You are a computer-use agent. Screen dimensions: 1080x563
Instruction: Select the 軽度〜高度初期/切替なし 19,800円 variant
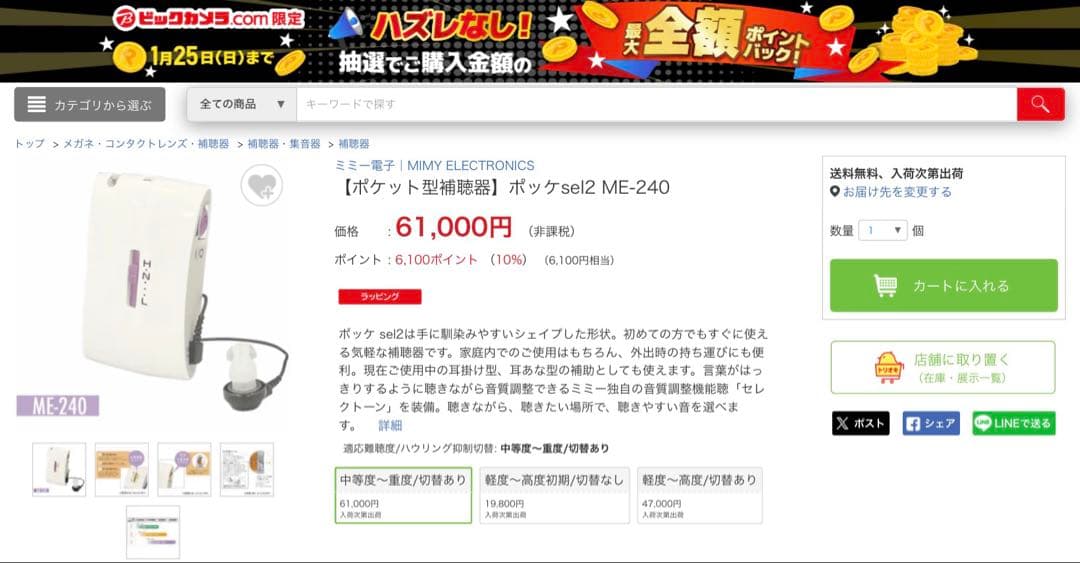tap(554, 495)
